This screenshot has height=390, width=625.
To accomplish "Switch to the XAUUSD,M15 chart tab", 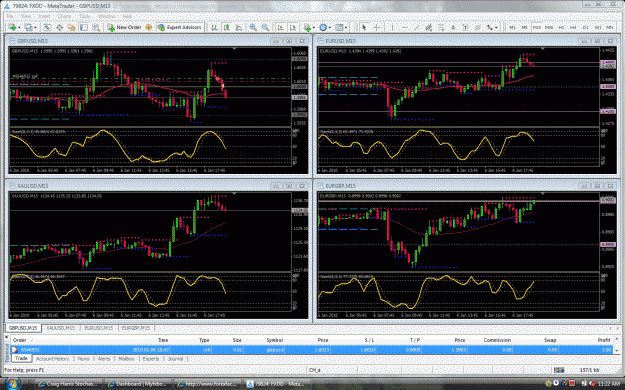I will [x=60, y=328].
